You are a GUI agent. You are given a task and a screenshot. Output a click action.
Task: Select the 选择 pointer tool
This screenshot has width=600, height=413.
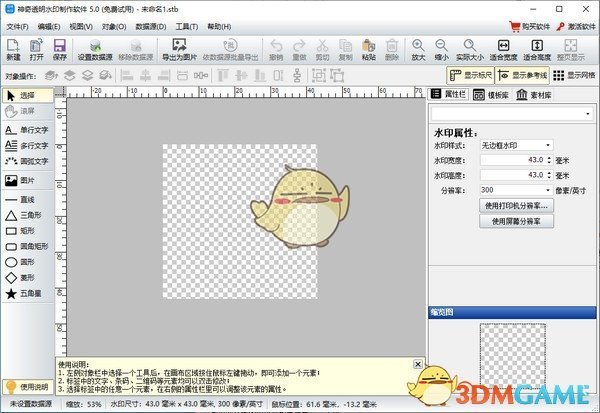(x=28, y=95)
